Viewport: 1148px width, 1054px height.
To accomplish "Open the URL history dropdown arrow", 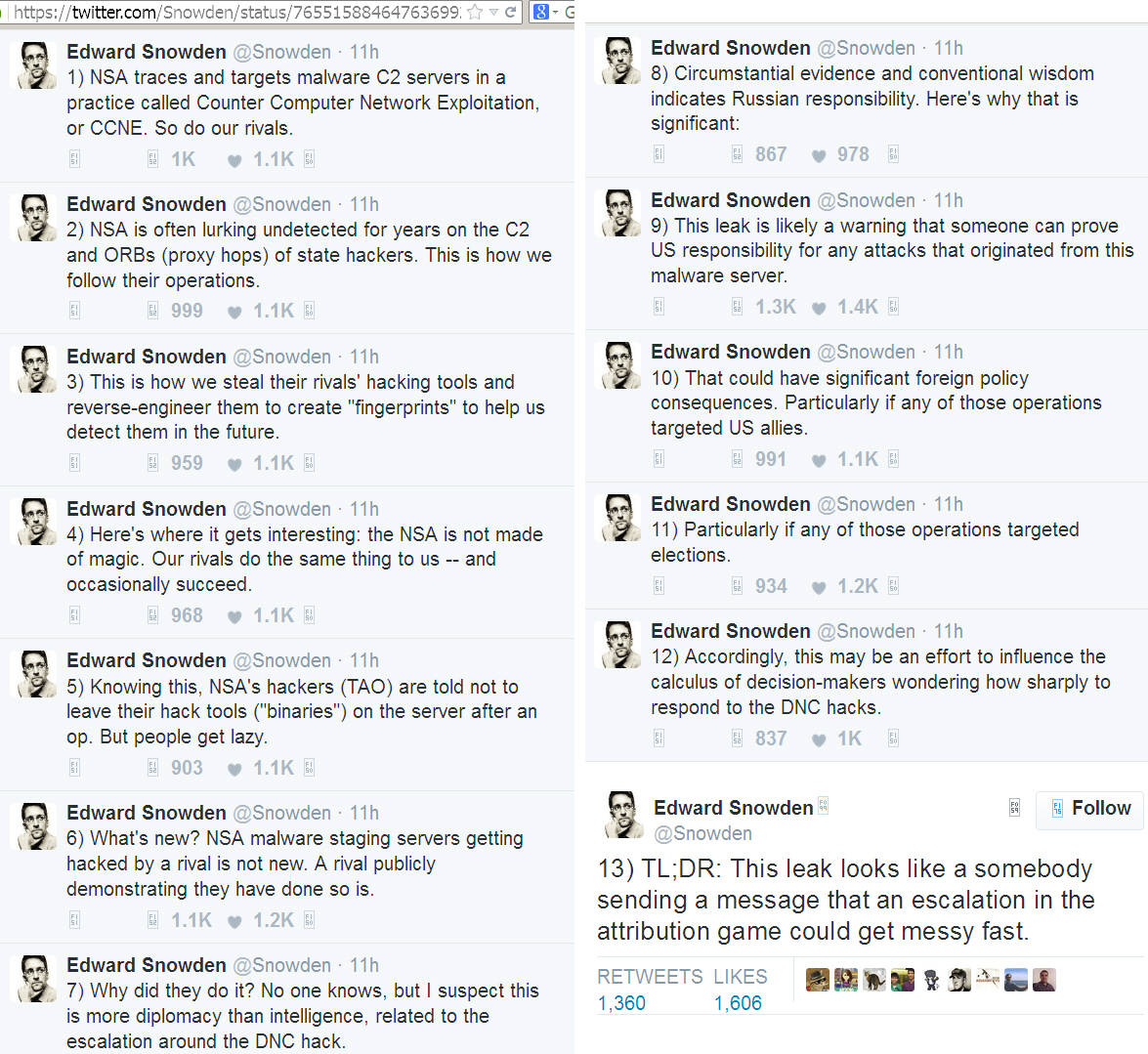I will click(493, 12).
